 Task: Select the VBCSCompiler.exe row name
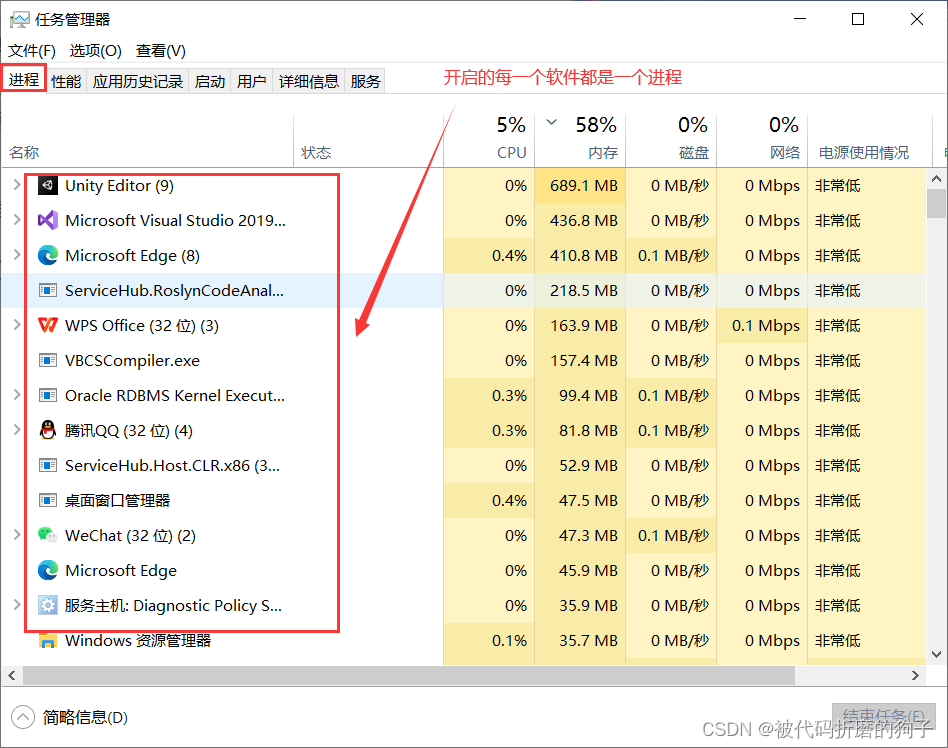point(132,361)
